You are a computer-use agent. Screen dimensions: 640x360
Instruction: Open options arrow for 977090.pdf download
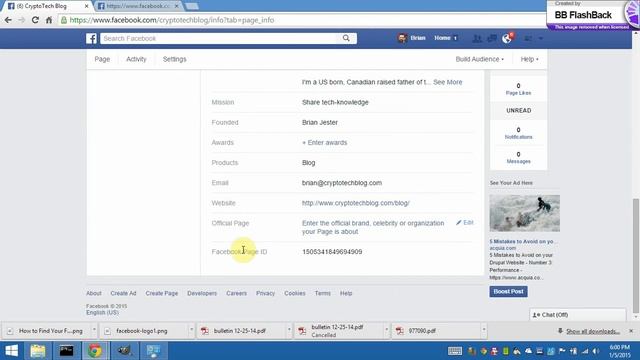[x=484, y=329]
